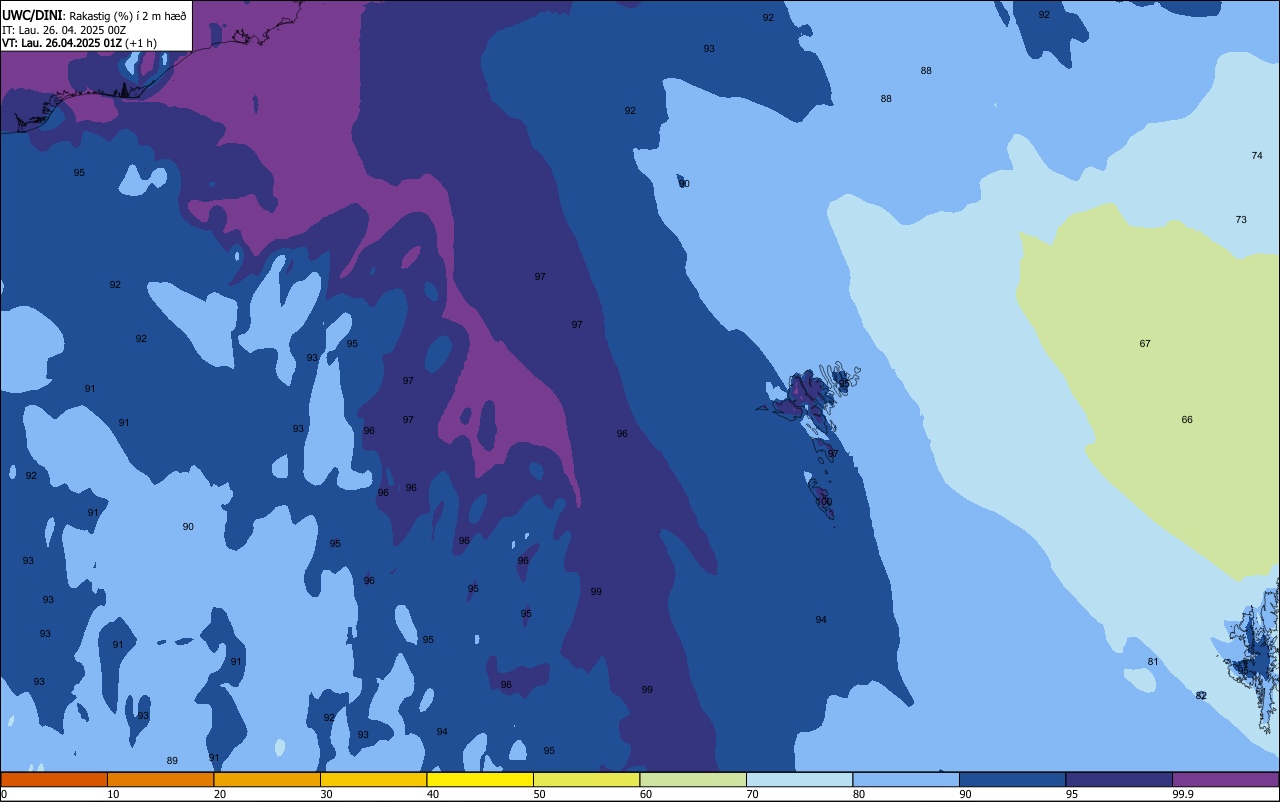Click the '73' value on the map

[x=1241, y=220]
